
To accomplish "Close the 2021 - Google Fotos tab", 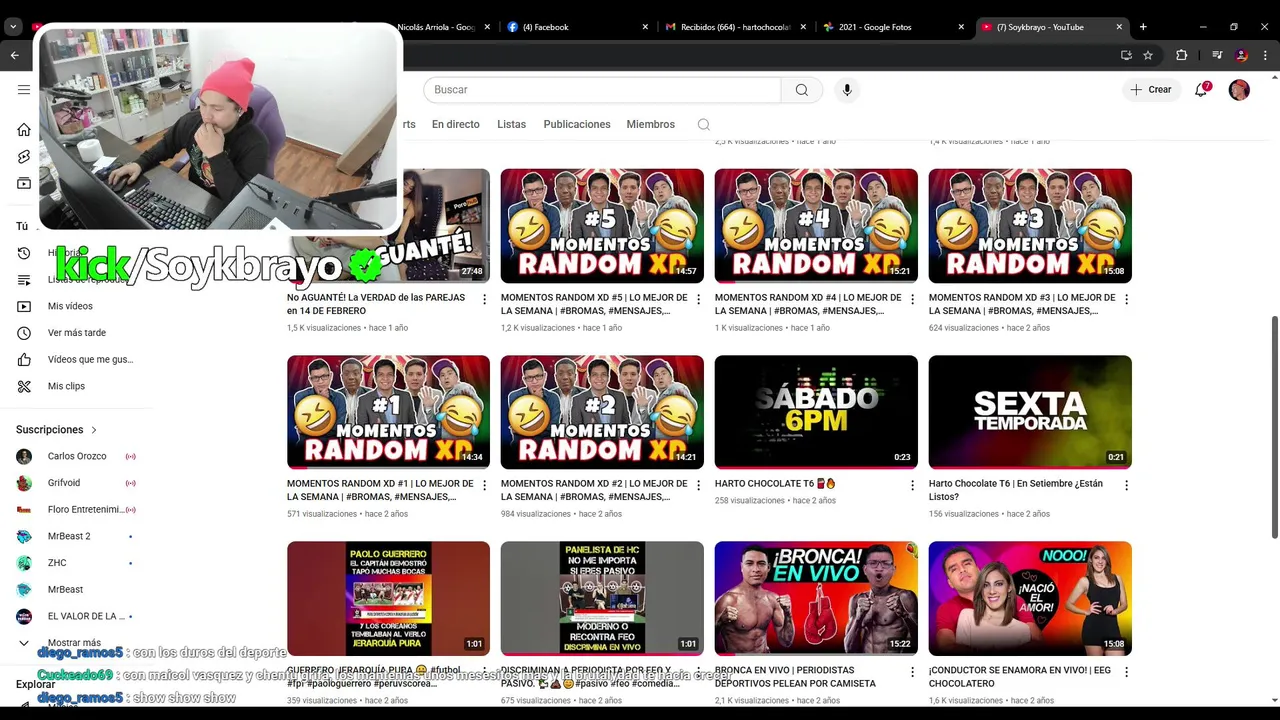I will [x=961, y=27].
